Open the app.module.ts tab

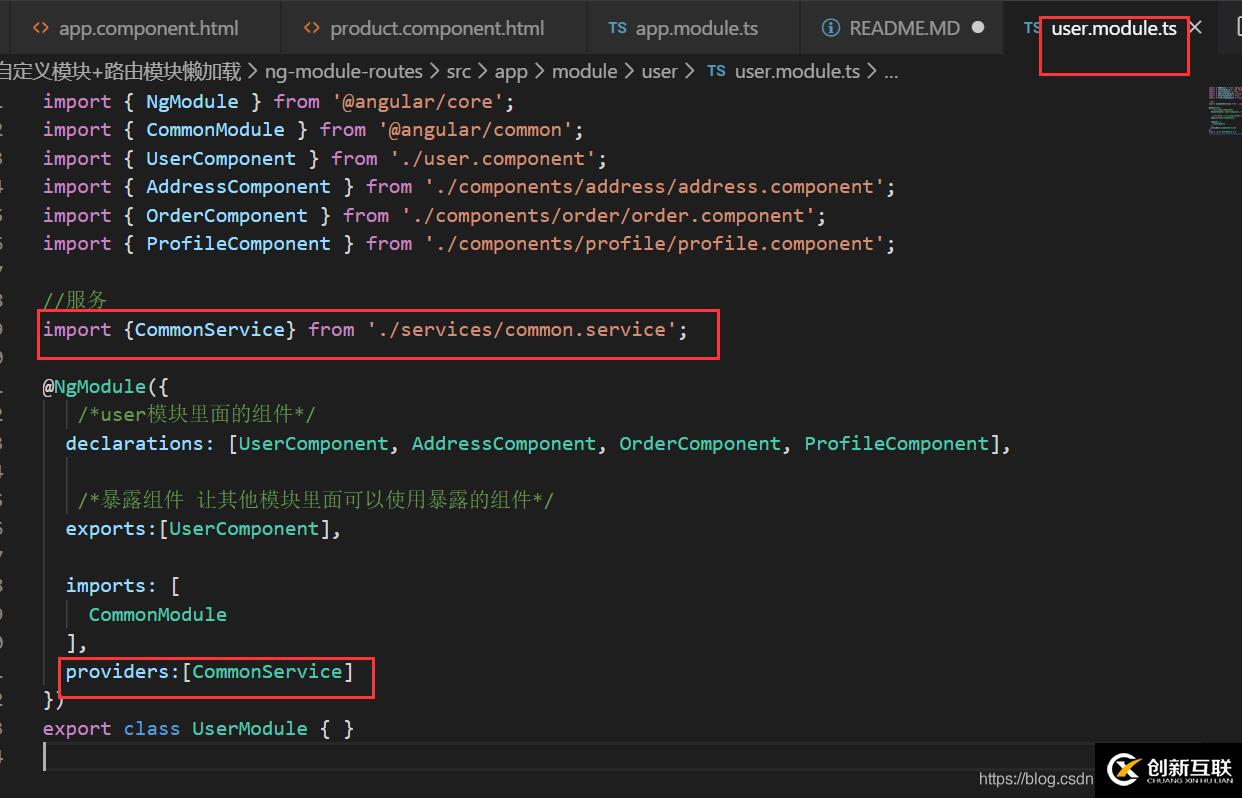pos(683,28)
